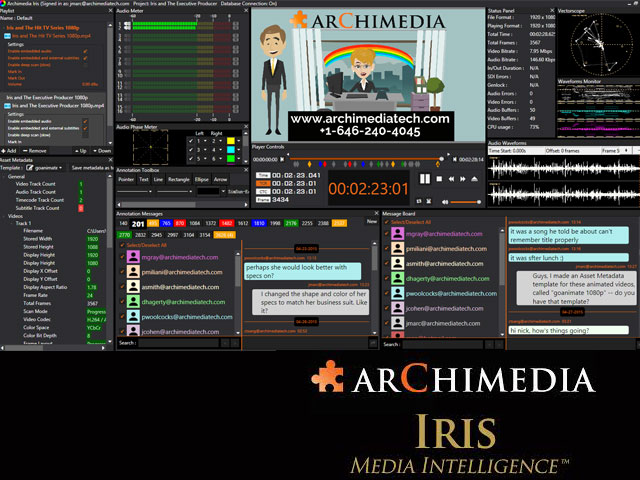This screenshot has height=480, width=640.
Task: Collapse Track 1 in Asset Metadata
Action: (x=11, y=223)
